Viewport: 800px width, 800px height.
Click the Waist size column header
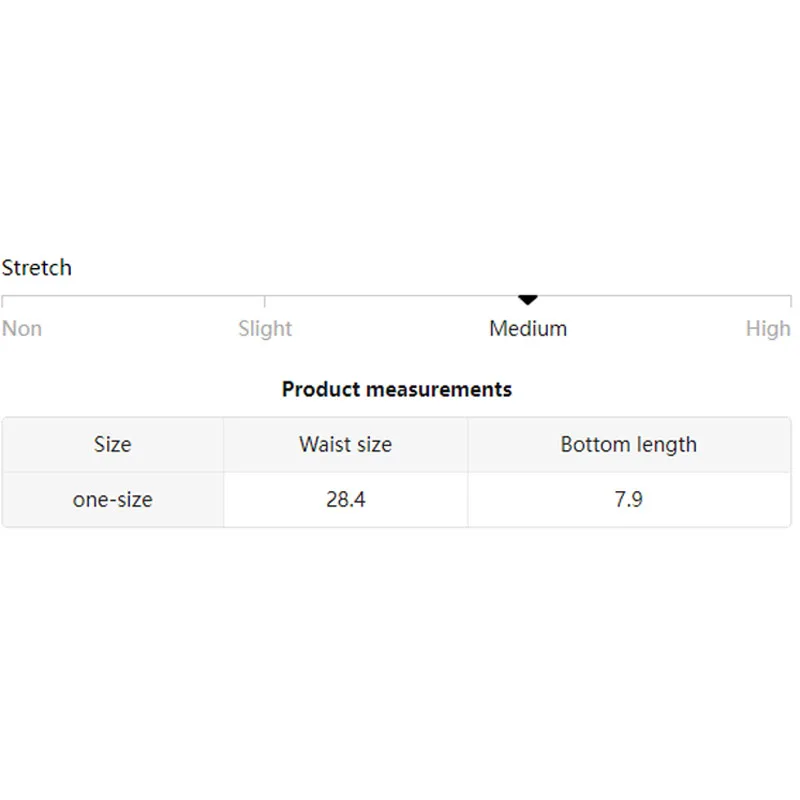coord(345,444)
